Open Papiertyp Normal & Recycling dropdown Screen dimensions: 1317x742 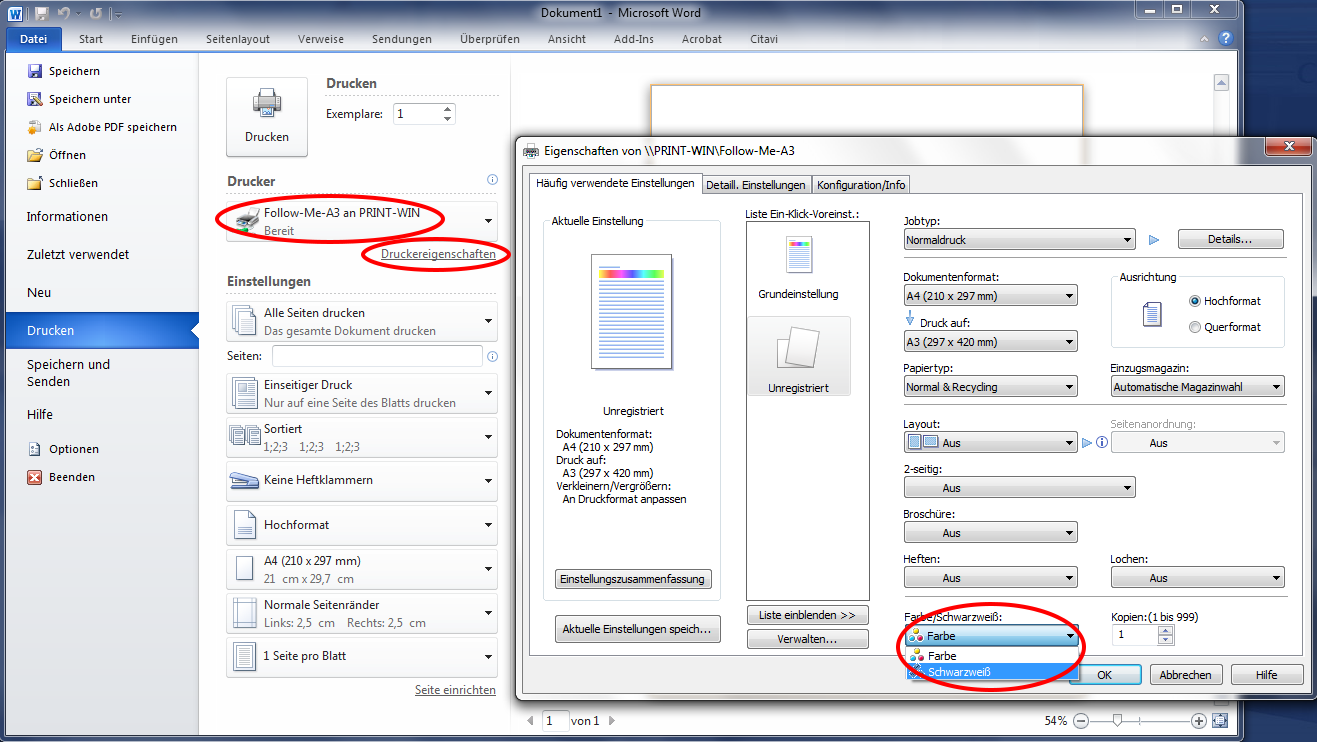click(990, 387)
